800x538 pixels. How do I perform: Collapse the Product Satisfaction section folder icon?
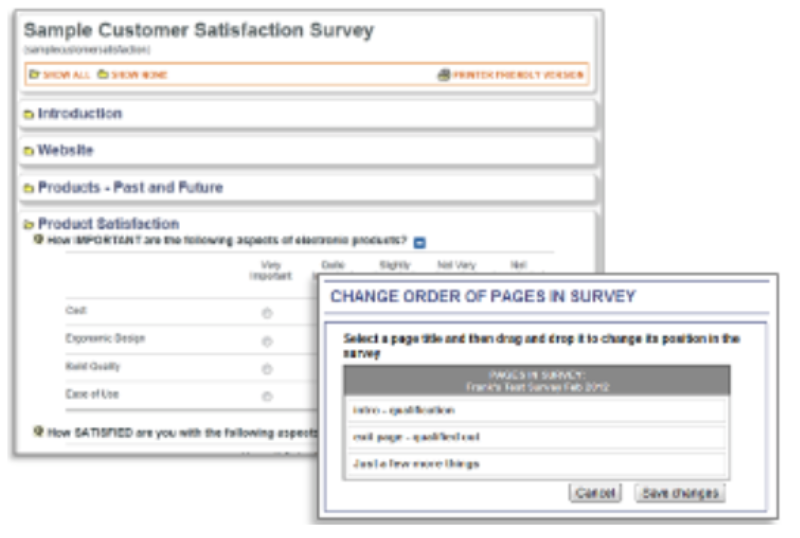(29, 225)
